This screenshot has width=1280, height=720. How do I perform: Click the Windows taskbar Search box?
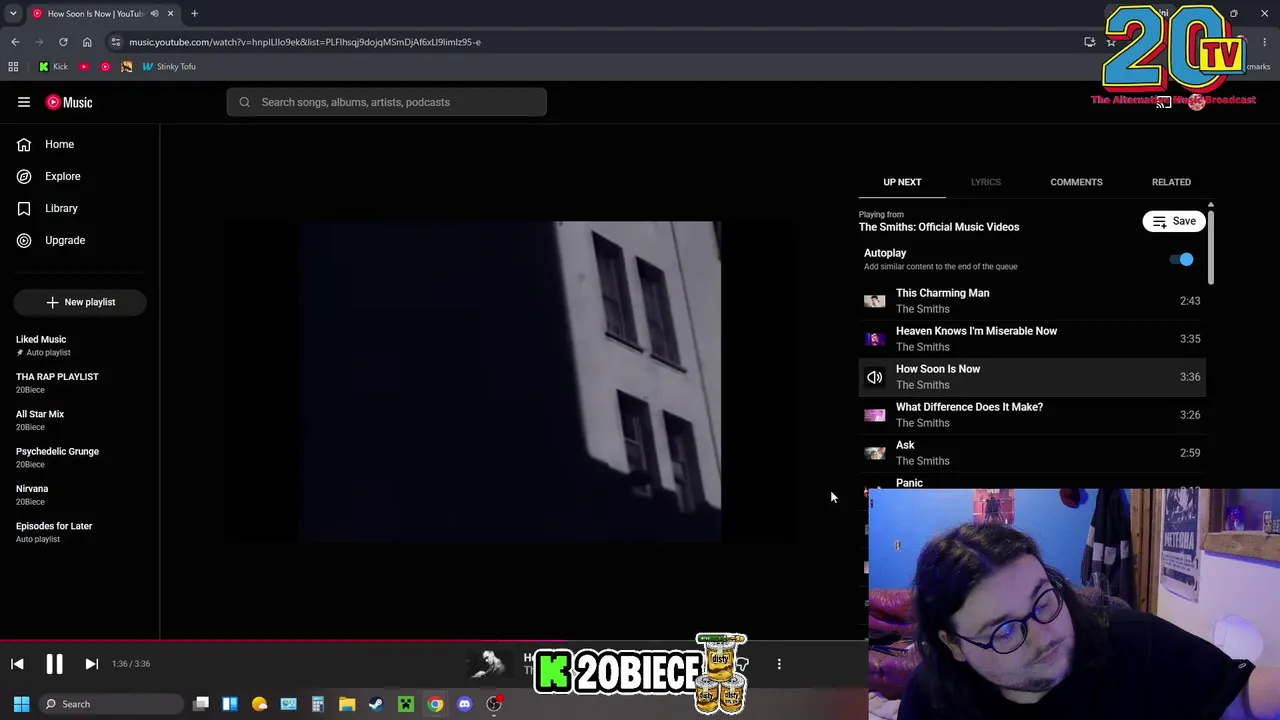point(110,704)
